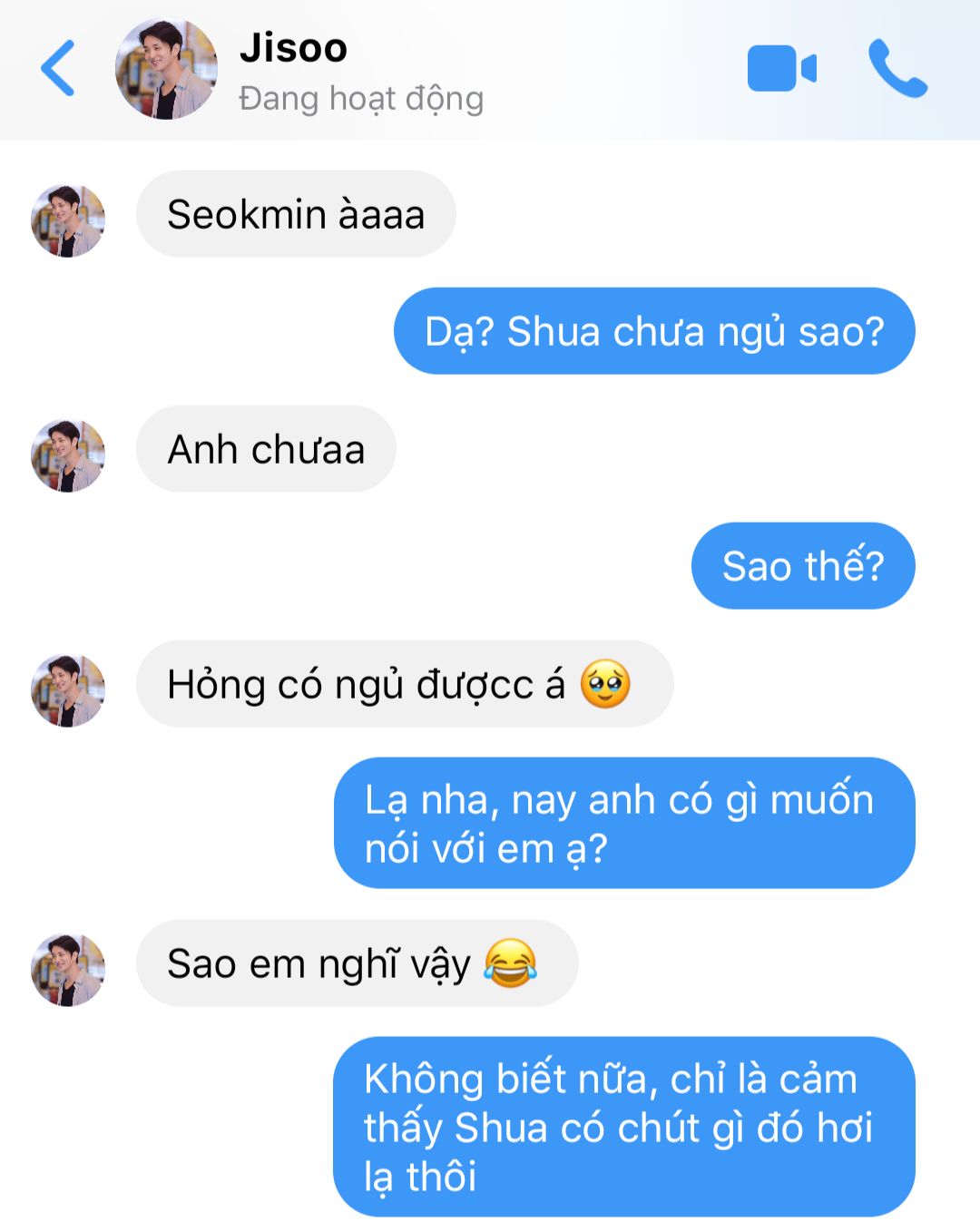Tap the back arrow icon
The image size is (980, 1231).
(57, 68)
